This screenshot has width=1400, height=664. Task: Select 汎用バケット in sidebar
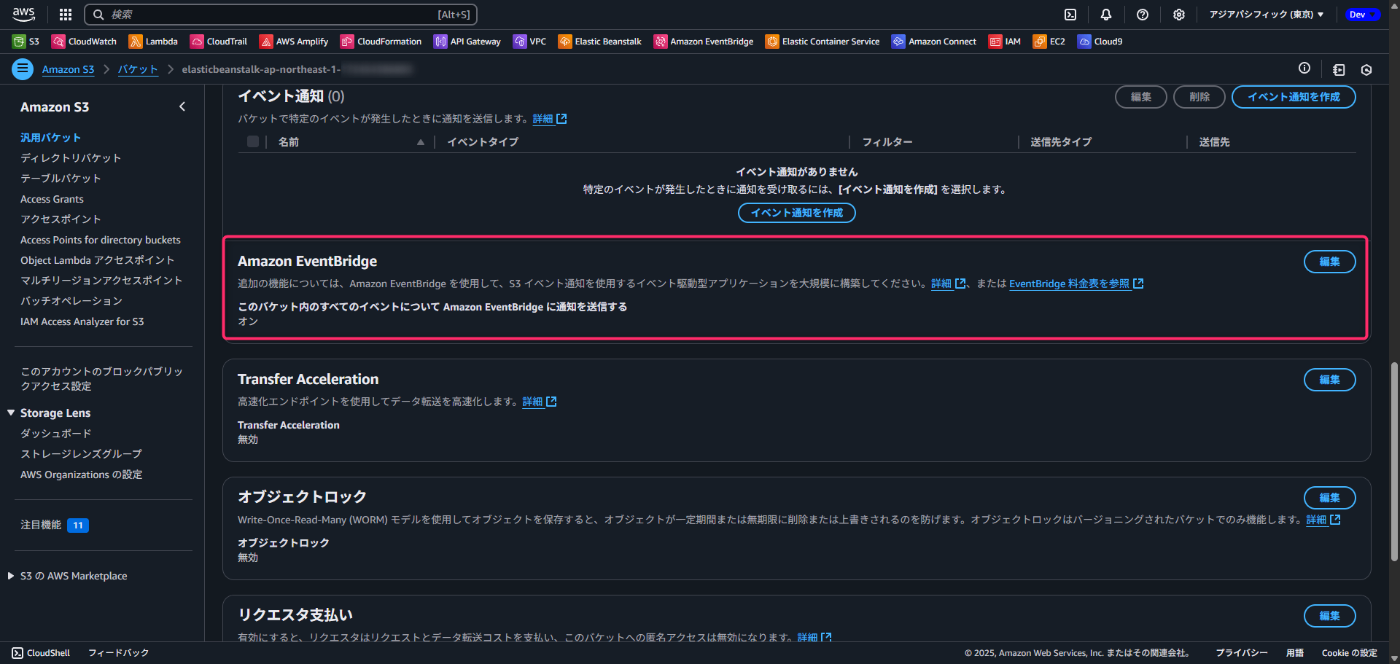coord(51,137)
